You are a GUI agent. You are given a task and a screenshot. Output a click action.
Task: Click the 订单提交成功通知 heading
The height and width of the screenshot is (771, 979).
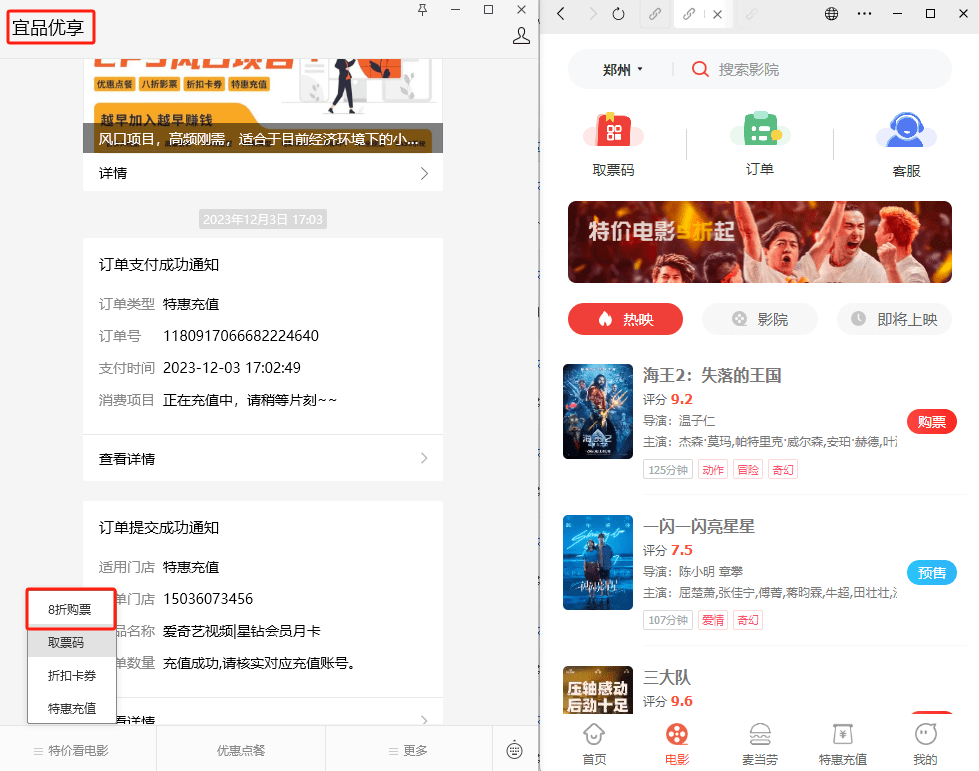tap(159, 528)
